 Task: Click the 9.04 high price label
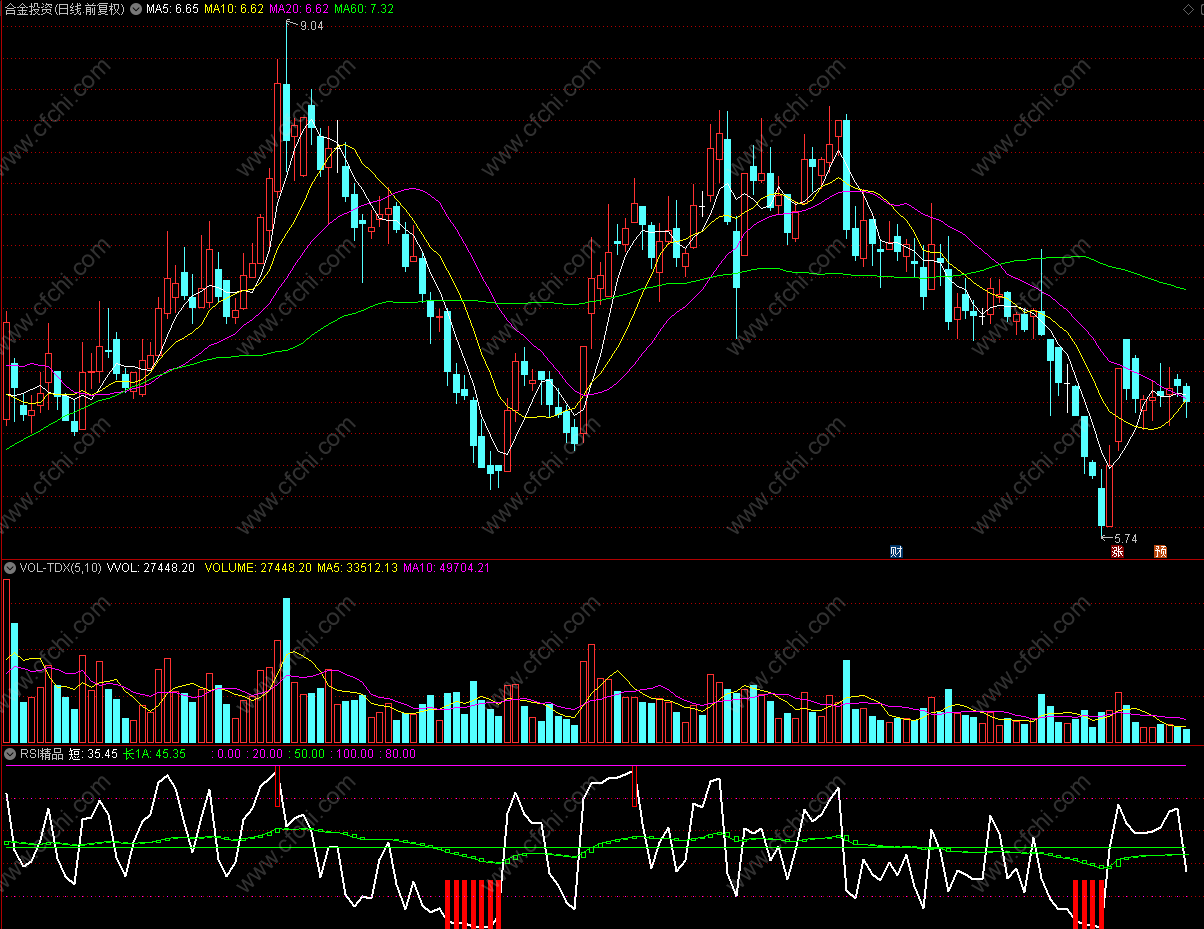(x=312, y=27)
